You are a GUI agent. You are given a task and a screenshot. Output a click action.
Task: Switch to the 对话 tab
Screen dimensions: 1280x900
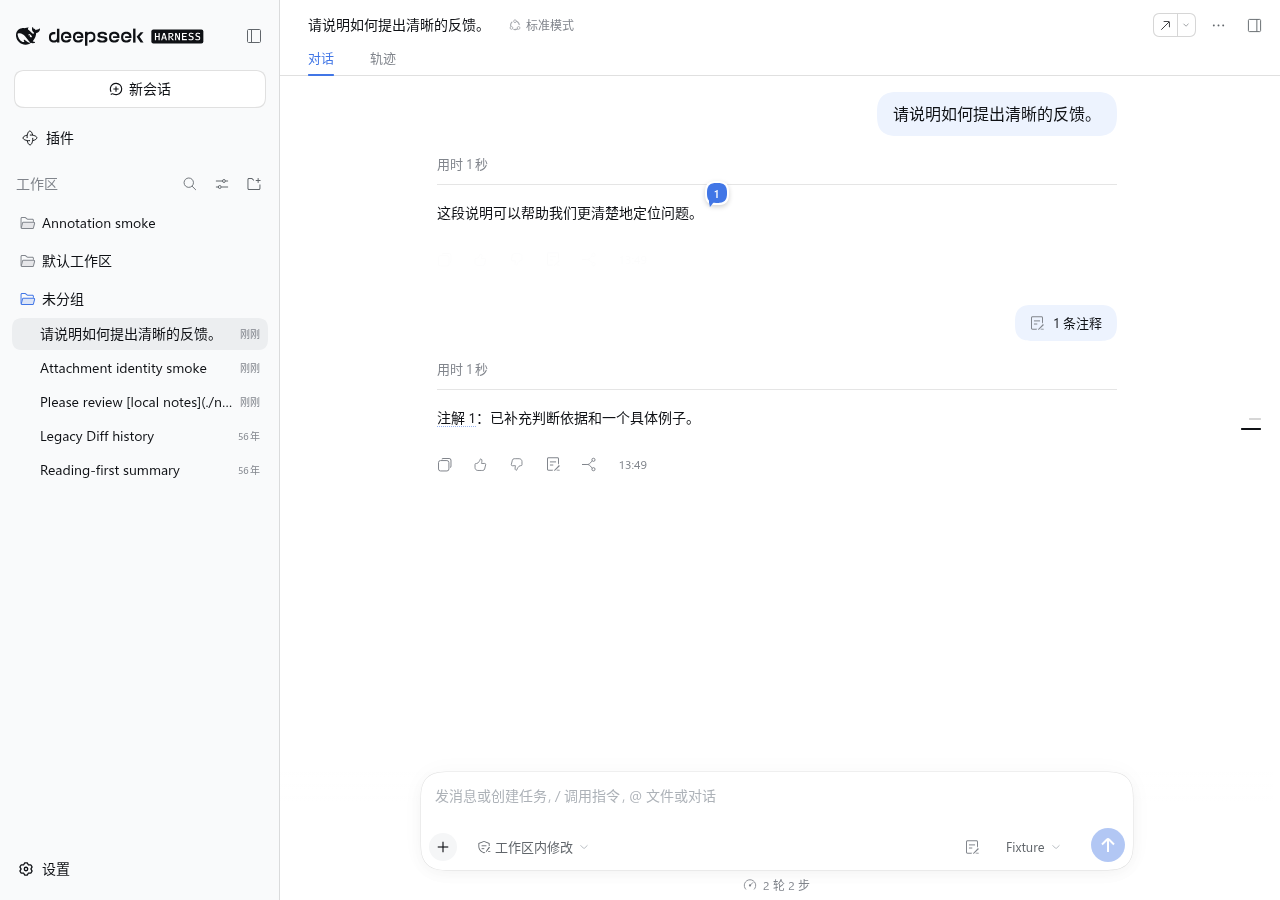click(x=321, y=59)
